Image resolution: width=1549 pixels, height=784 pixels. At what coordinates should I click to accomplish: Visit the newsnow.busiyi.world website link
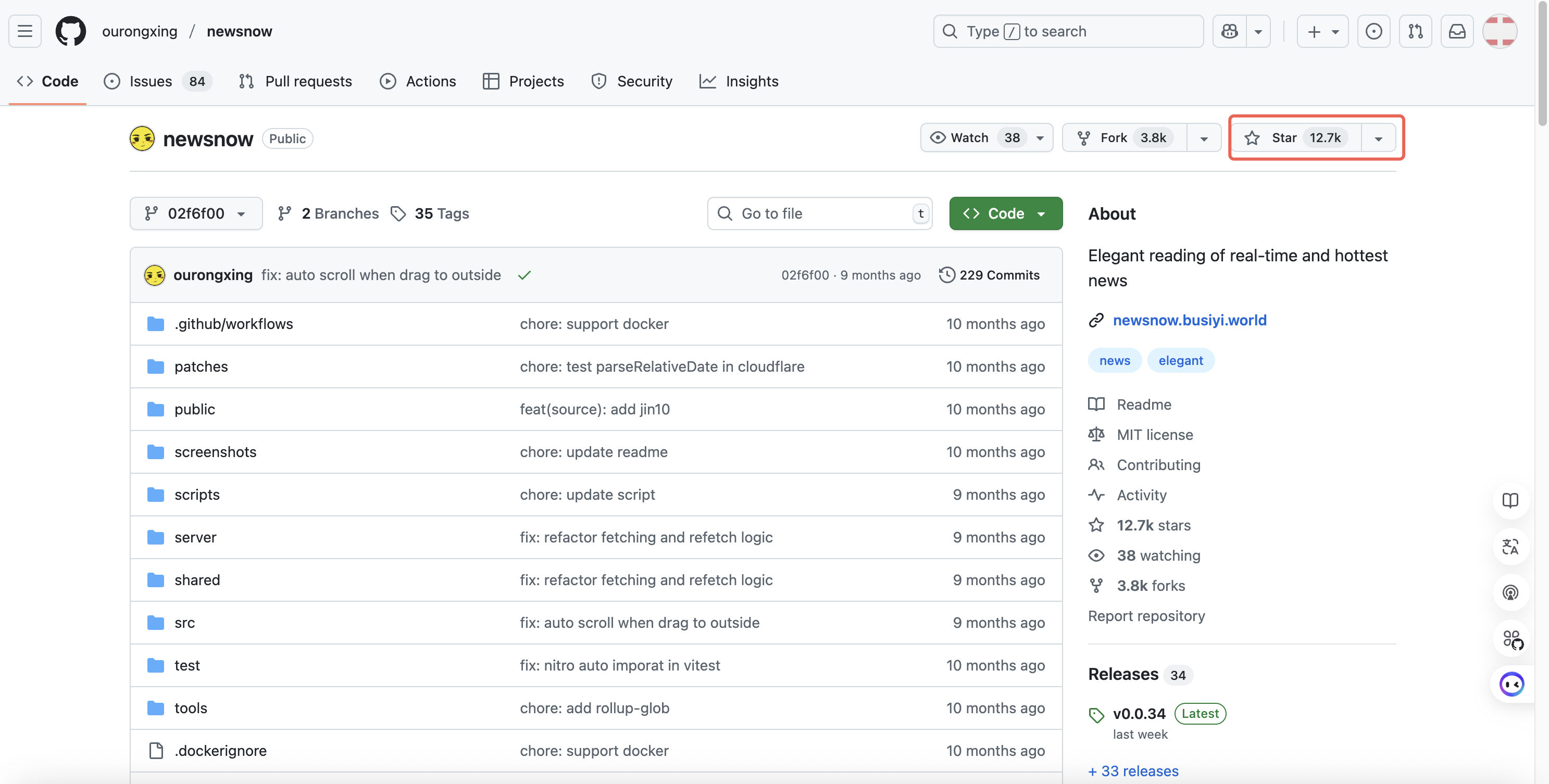[1190, 321]
